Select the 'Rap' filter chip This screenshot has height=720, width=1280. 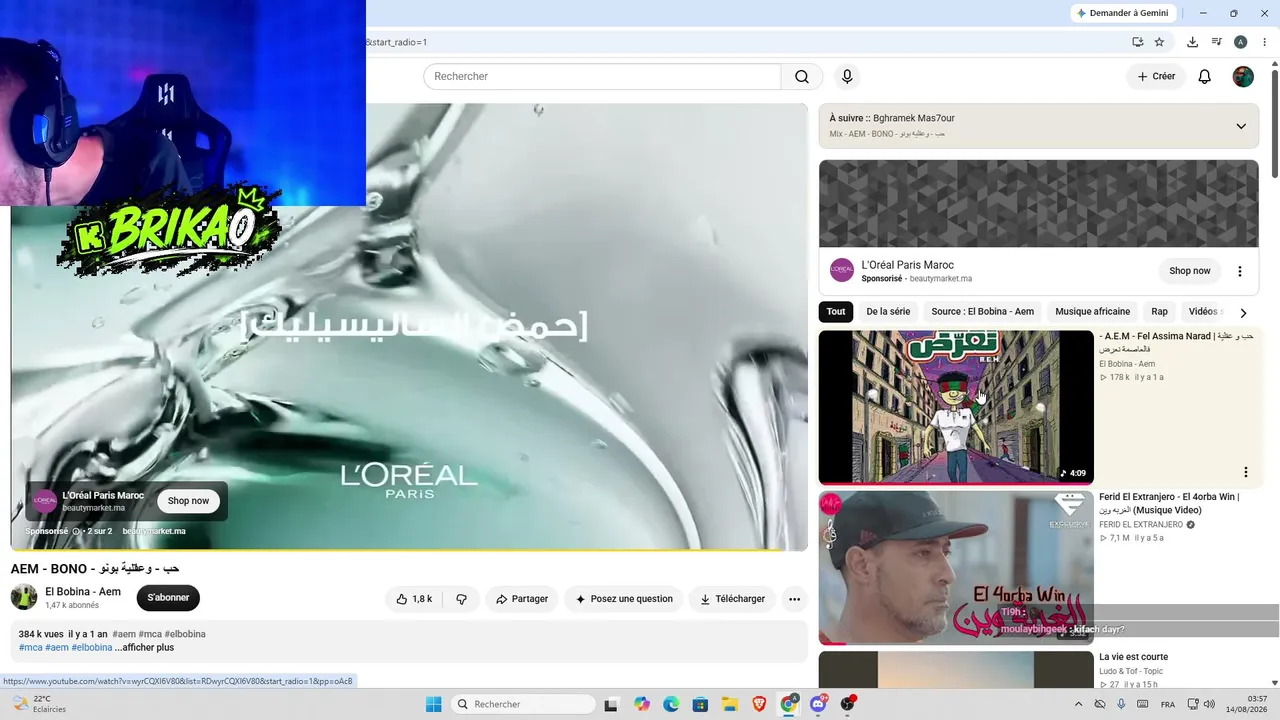(1159, 312)
